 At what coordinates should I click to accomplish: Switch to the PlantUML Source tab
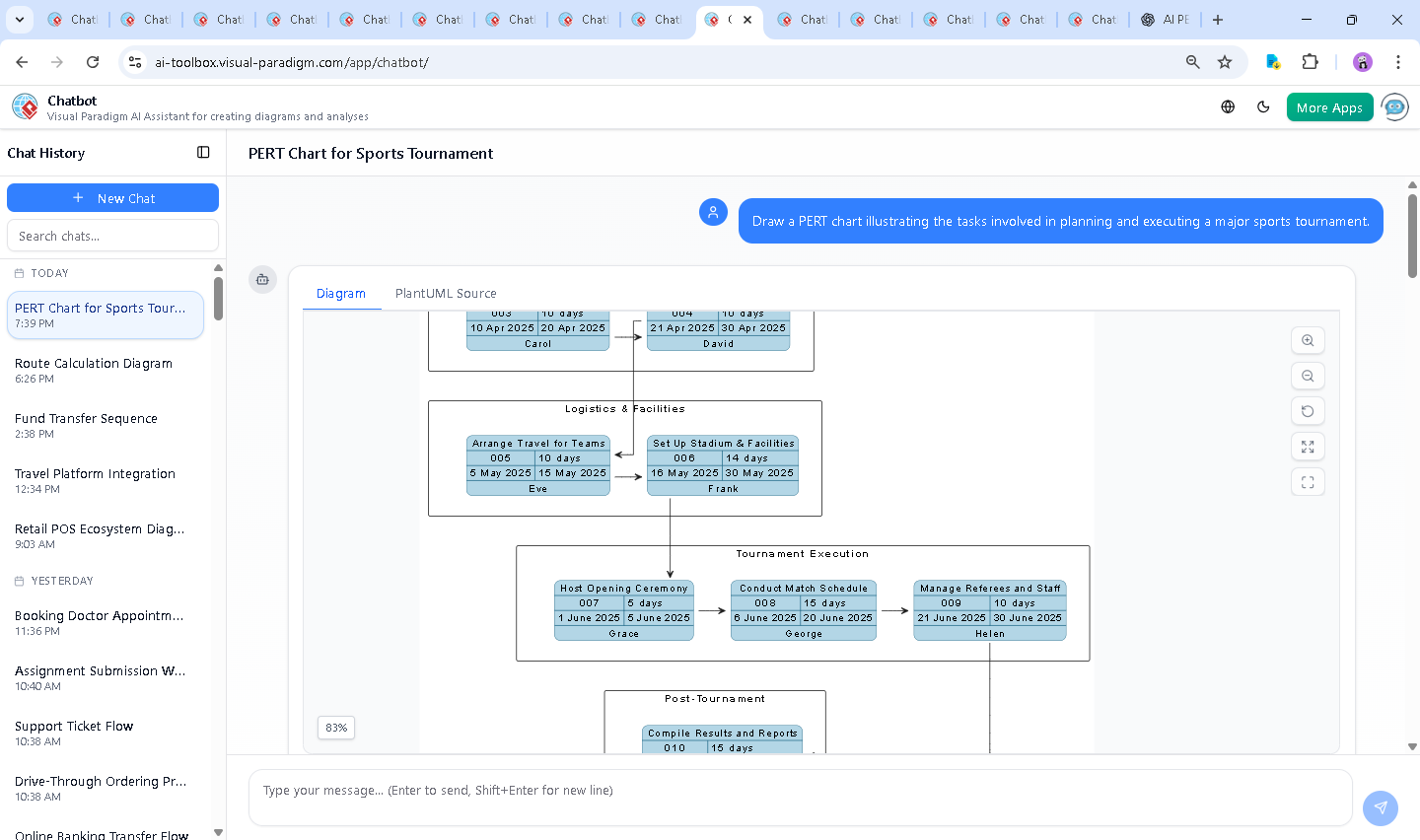446,294
